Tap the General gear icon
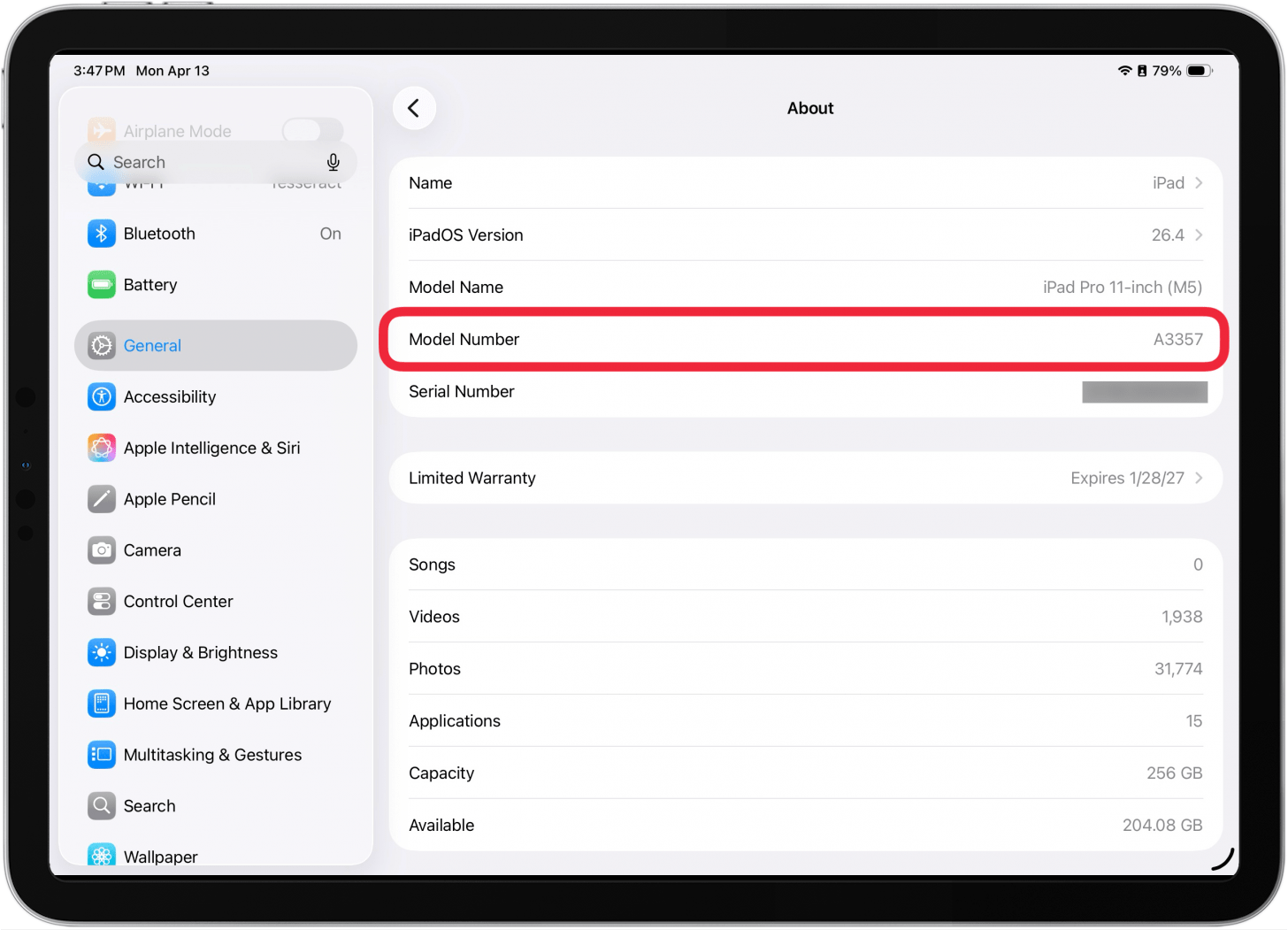The image size is (1288, 930). 102,345
